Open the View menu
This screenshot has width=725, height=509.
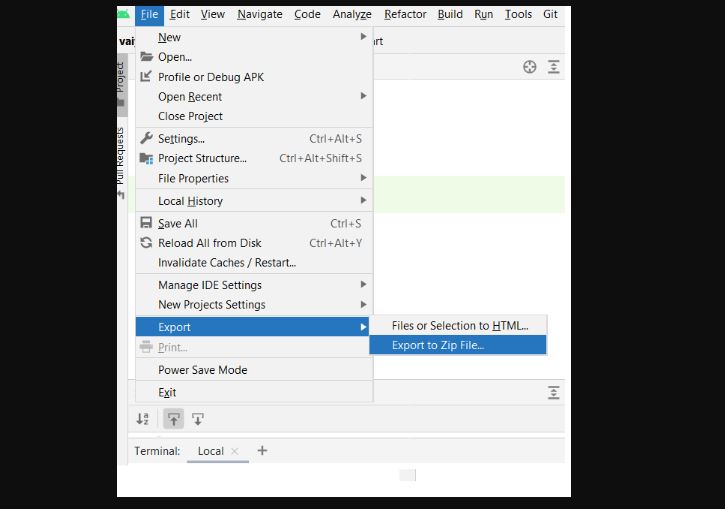(x=213, y=14)
